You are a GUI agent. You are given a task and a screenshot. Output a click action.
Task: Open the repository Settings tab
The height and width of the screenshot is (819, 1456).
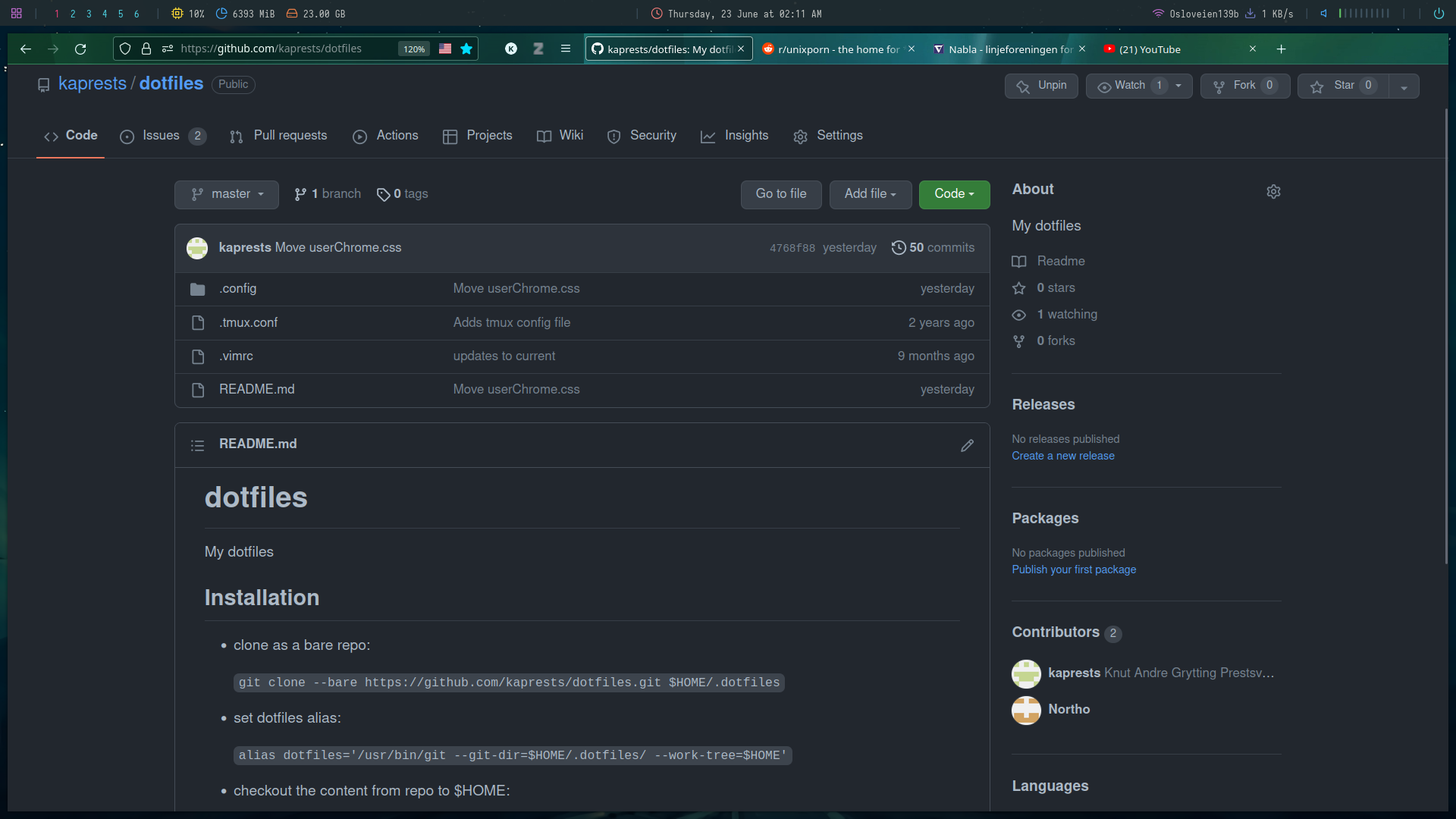(x=828, y=136)
